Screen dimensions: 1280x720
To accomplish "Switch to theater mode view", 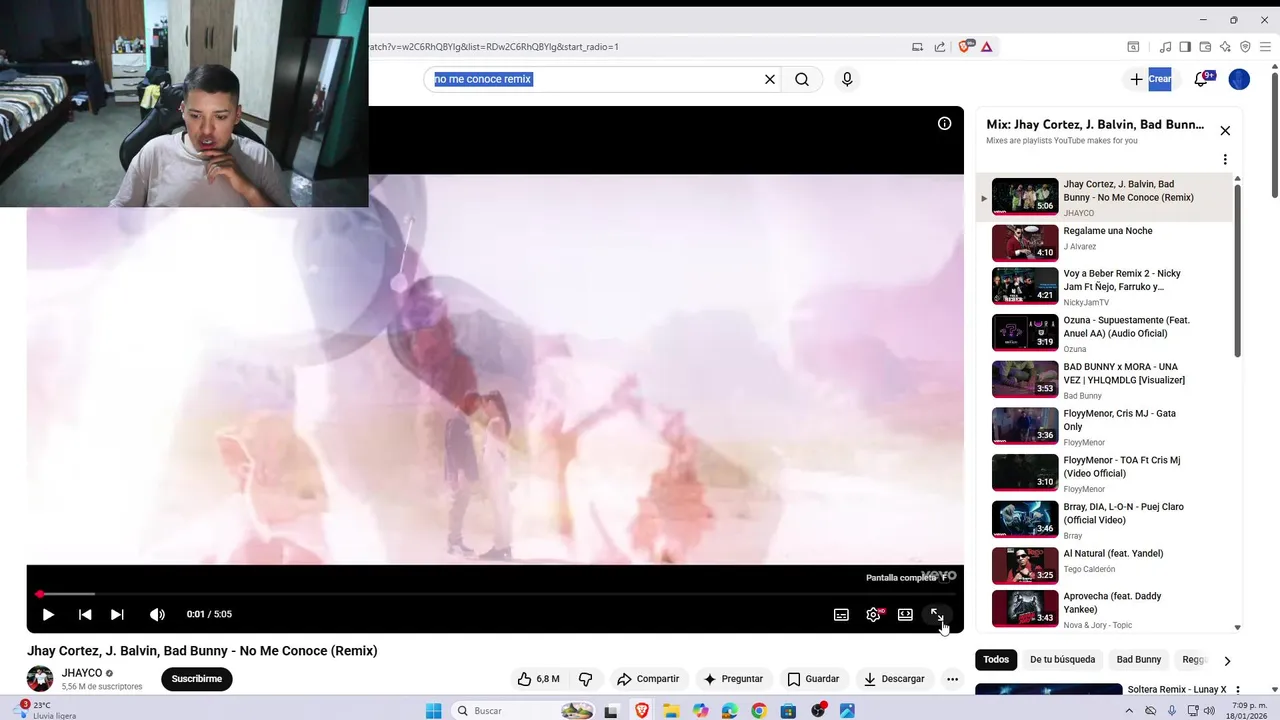I will tap(905, 614).
